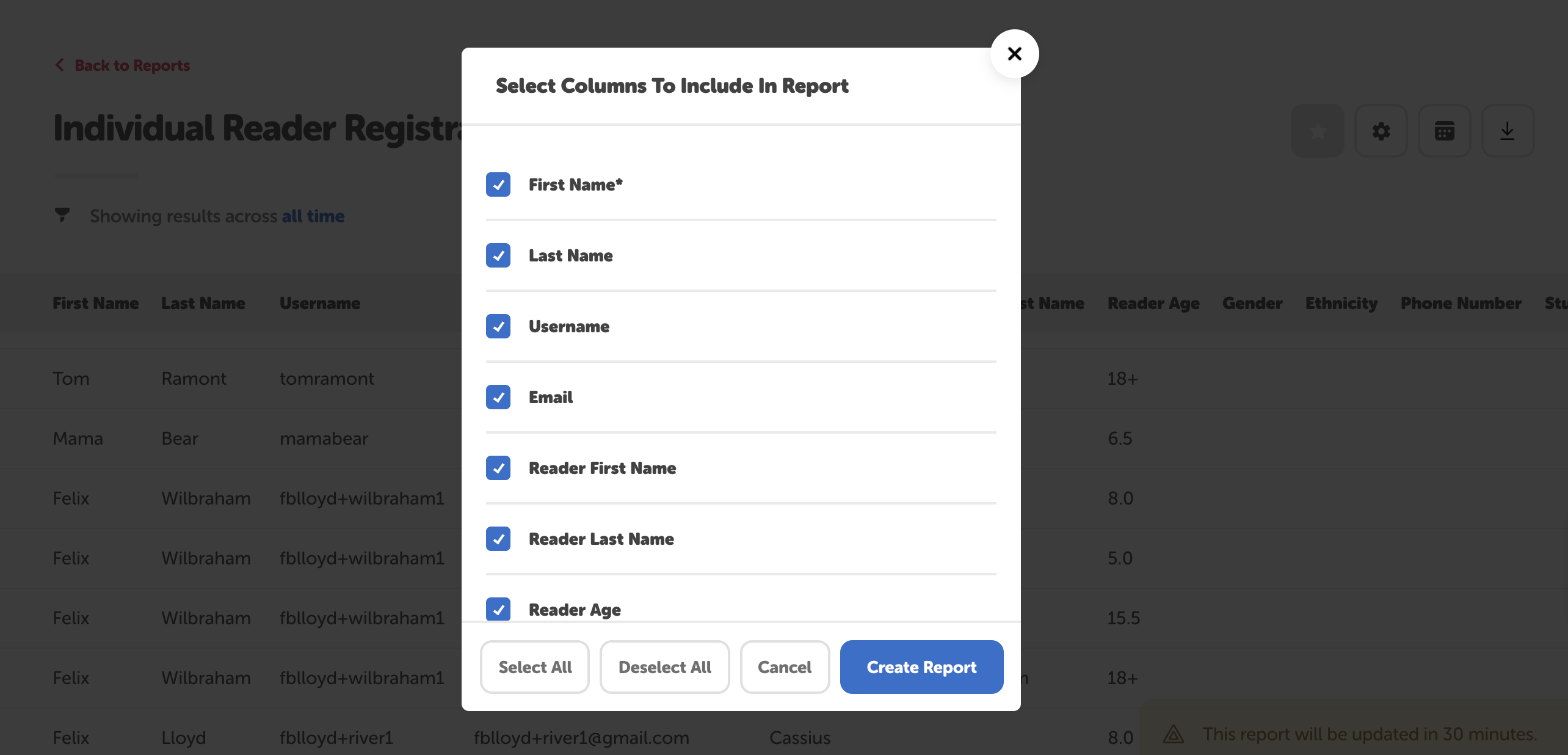The width and height of the screenshot is (1568, 755).
Task: Deselect the Email checkbox
Action: pyautogui.click(x=498, y=397)
